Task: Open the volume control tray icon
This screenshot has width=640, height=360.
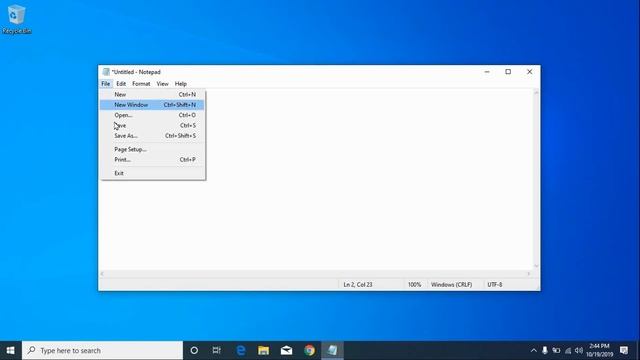Action: [x=579, y=350]
